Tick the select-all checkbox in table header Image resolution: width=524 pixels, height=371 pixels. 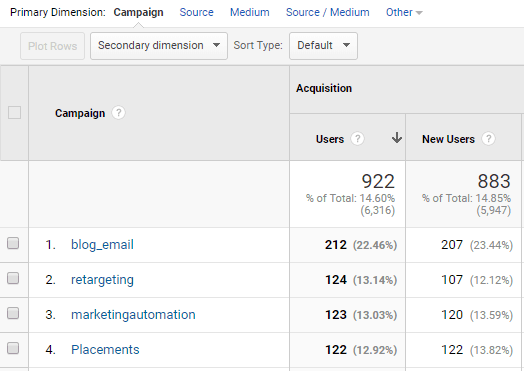(14, 113)
